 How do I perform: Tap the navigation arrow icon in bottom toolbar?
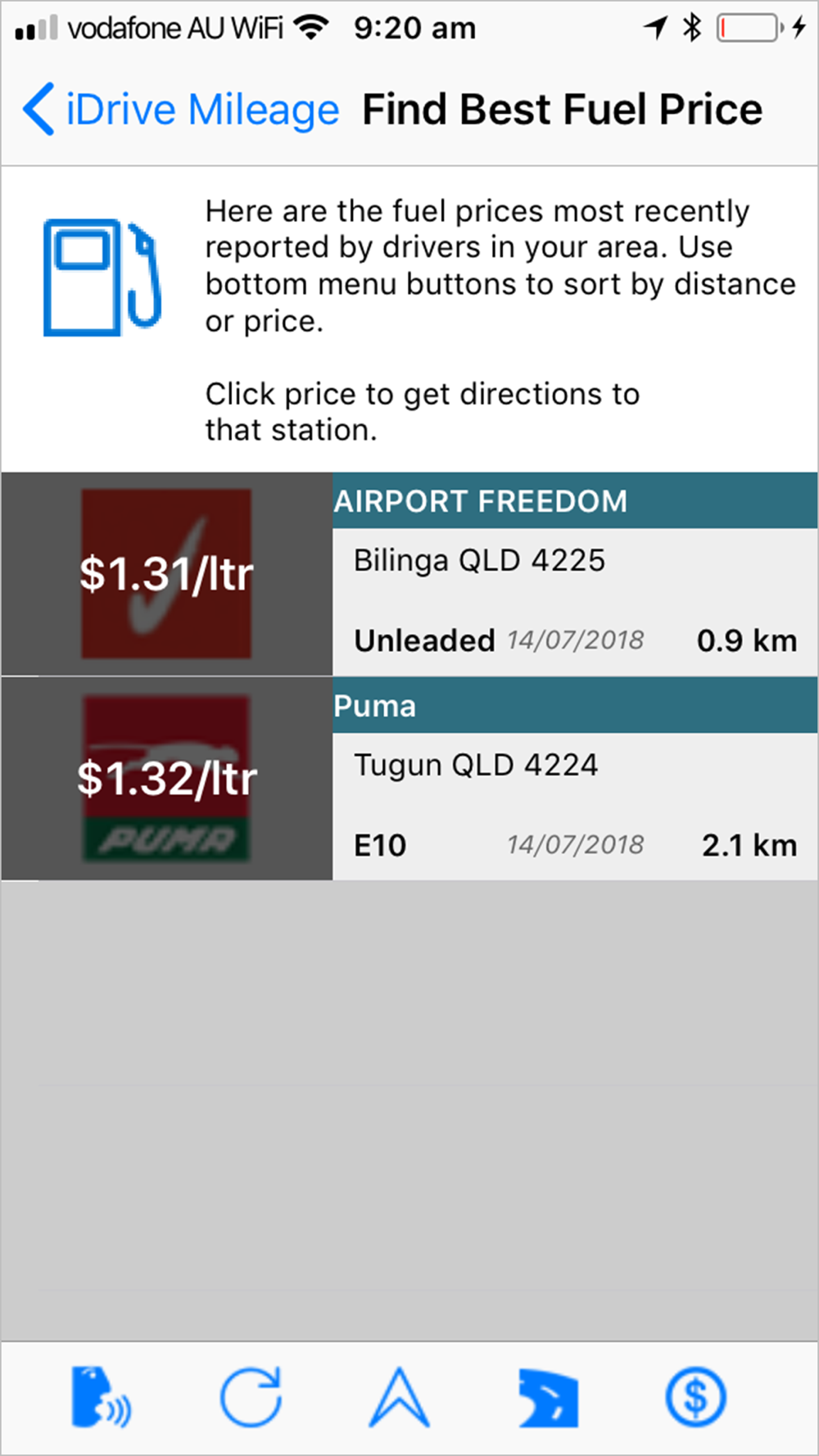[399, 1397]
